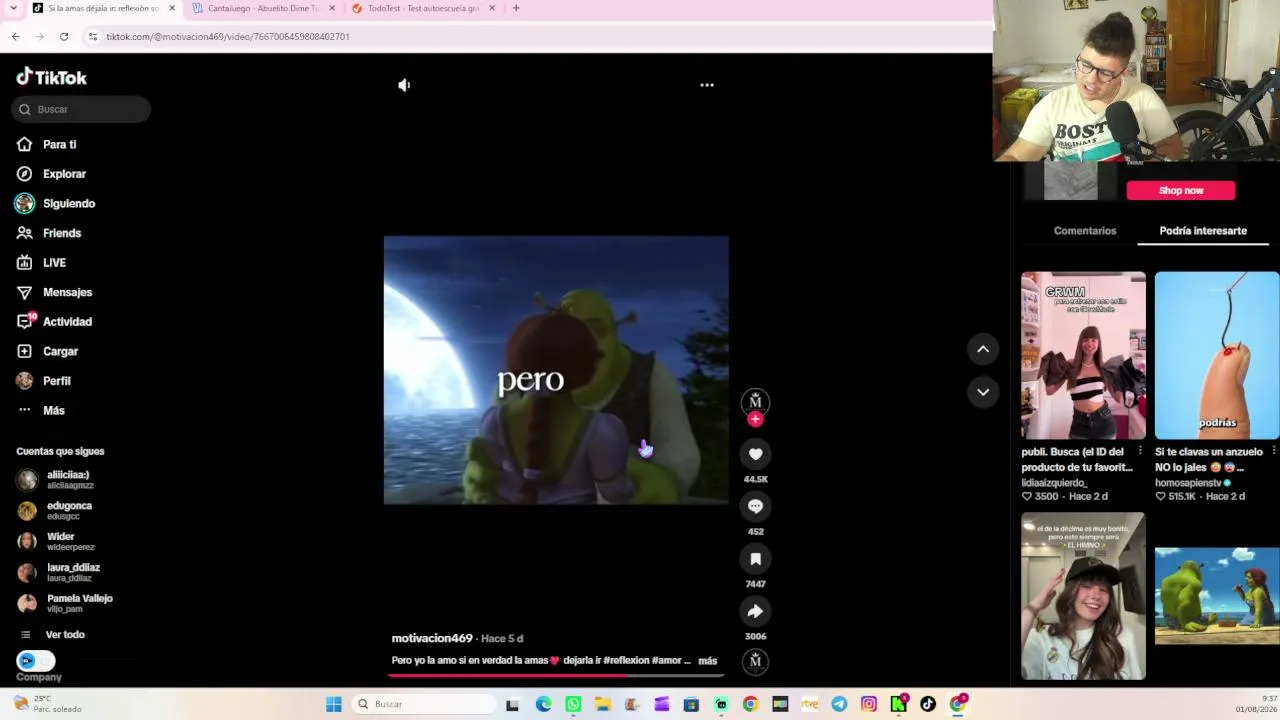Image resolution: width=1280 pixels, height=720 pixels.
Task: Click the address bar URL
Action: (x=228, y=37)
